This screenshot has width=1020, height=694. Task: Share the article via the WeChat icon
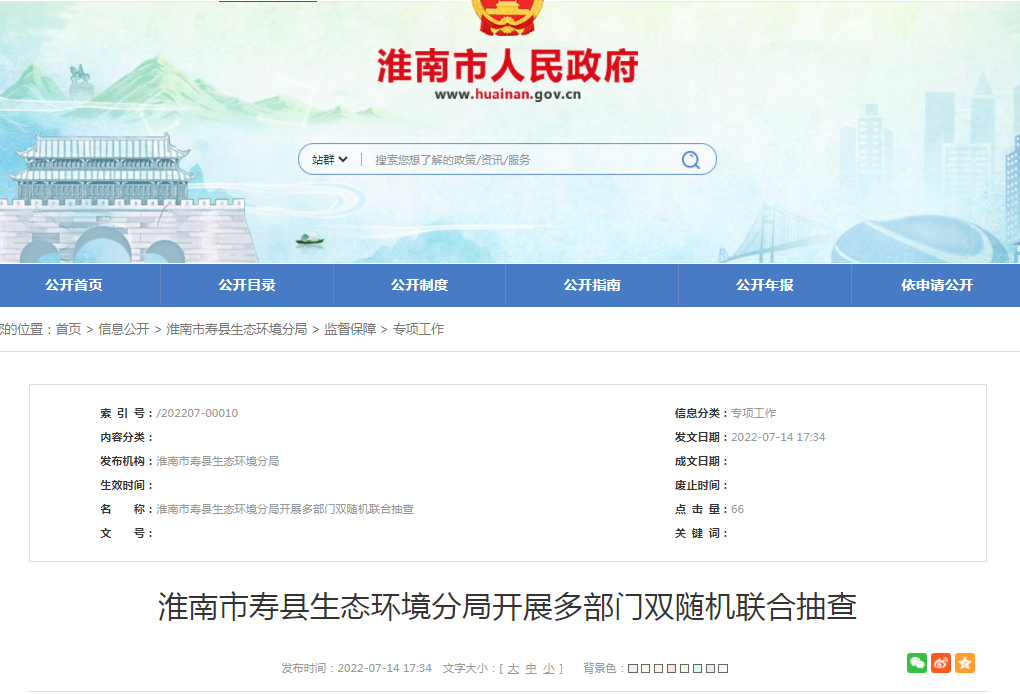[917, 663]
